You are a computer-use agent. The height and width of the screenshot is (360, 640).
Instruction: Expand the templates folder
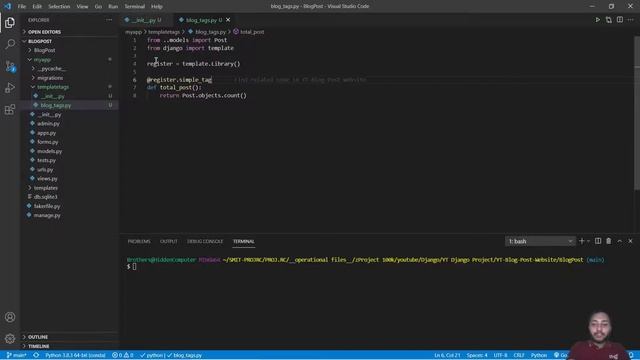(69, 188)
